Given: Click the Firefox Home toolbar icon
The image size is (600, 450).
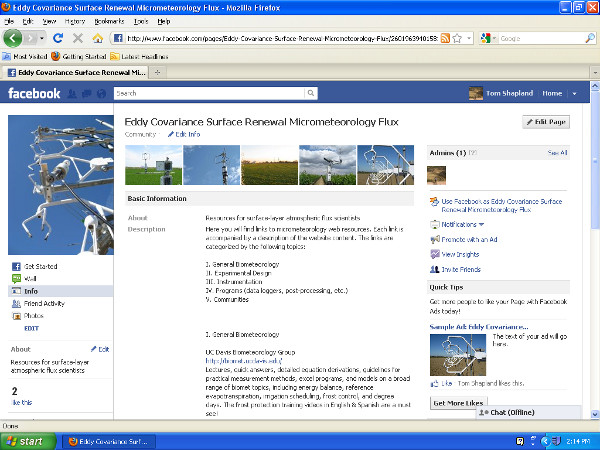Looking at the screenshot, I should pos(98,38).
